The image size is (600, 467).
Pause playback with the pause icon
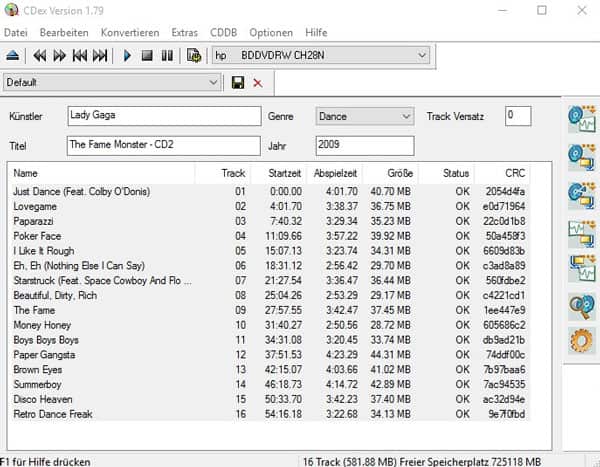tap(167, 56)
